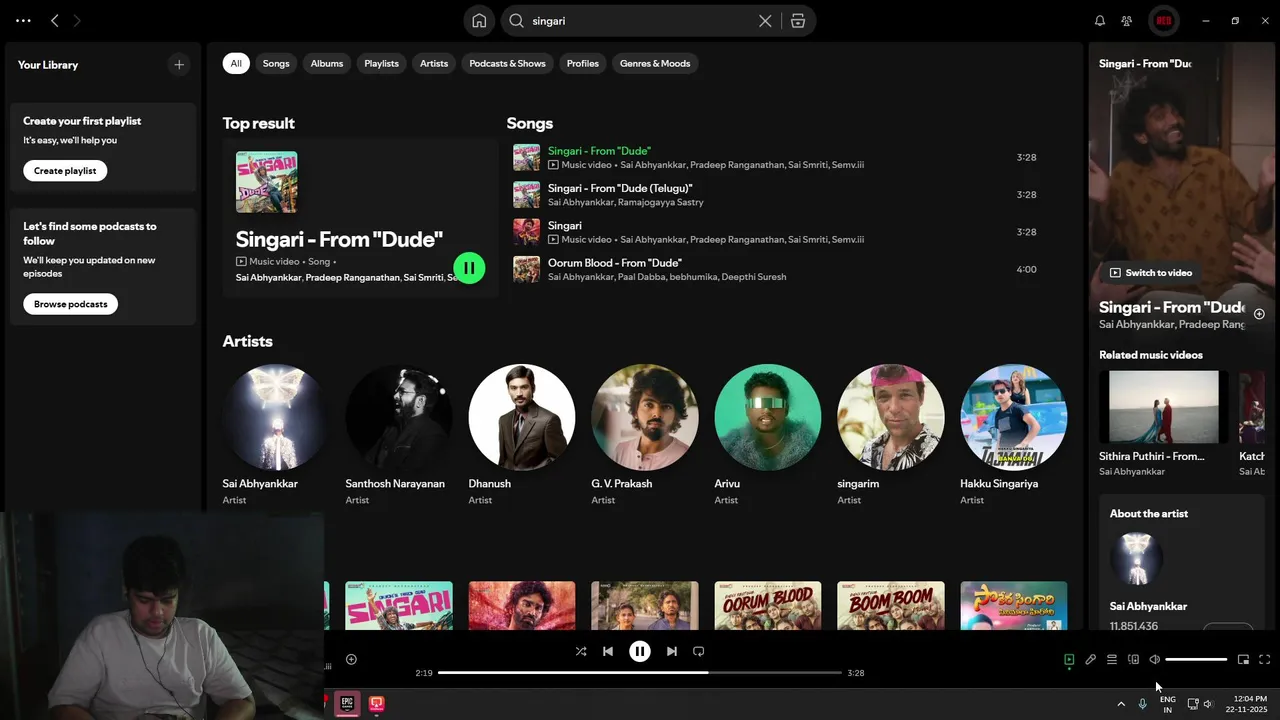Skip to next track
Viewport: 1280px width, 720px height.
[x=672, y=651]
